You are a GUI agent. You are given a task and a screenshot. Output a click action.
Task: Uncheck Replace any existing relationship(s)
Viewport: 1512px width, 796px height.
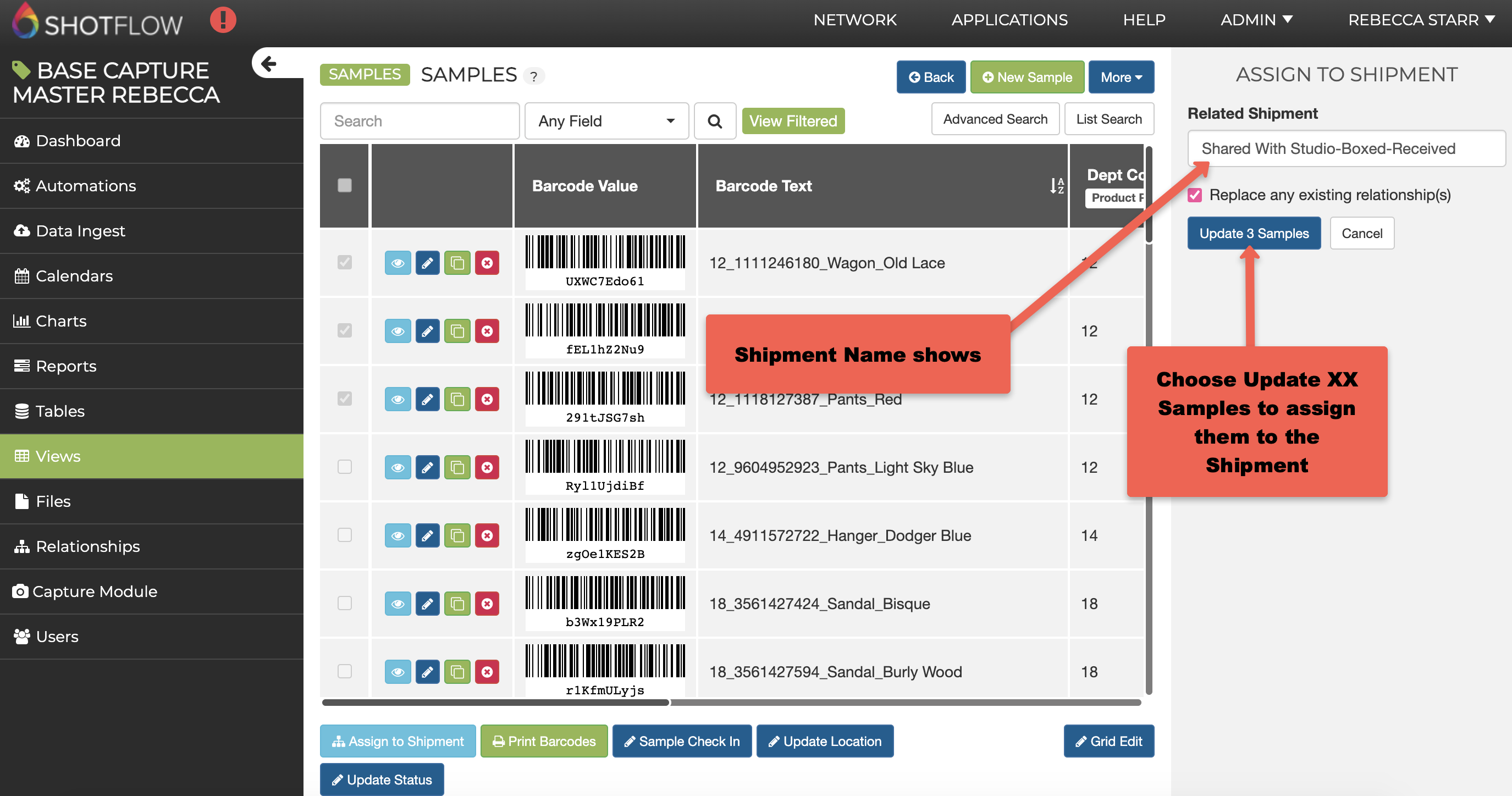pos(1194,195)
